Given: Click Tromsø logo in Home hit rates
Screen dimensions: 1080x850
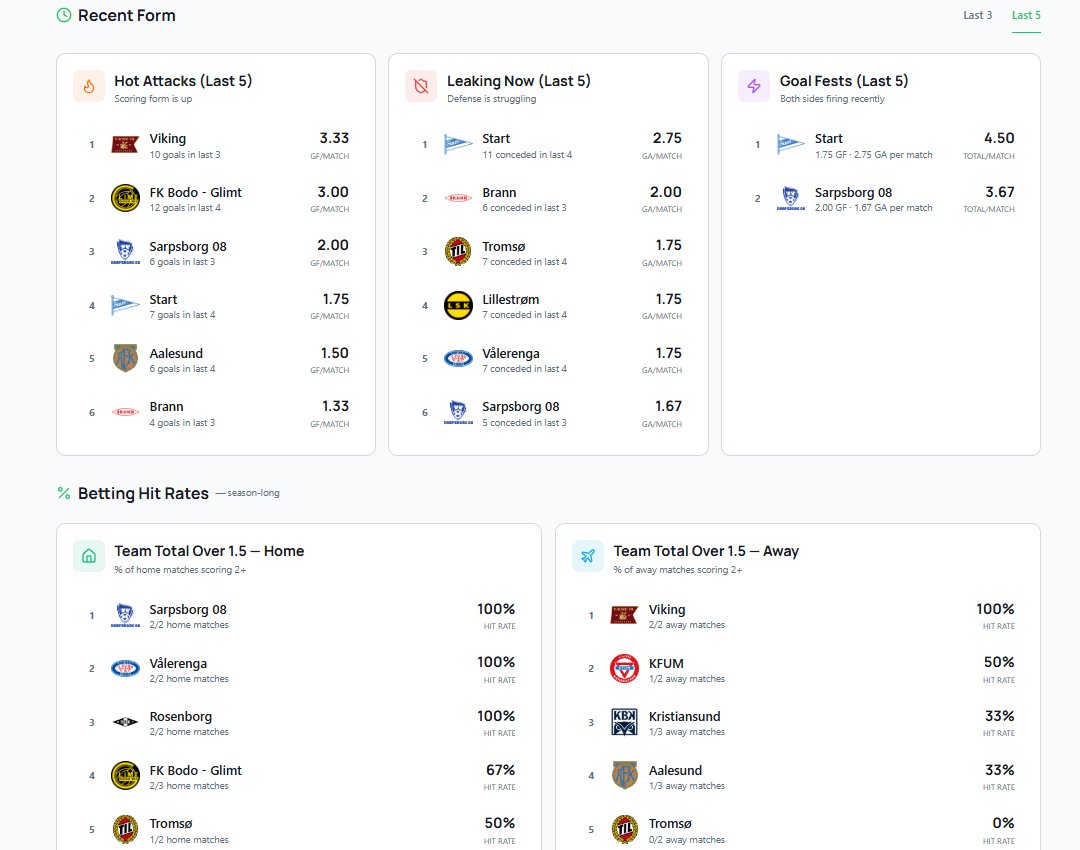Looking at the screenshot, I should click(125, 829).
